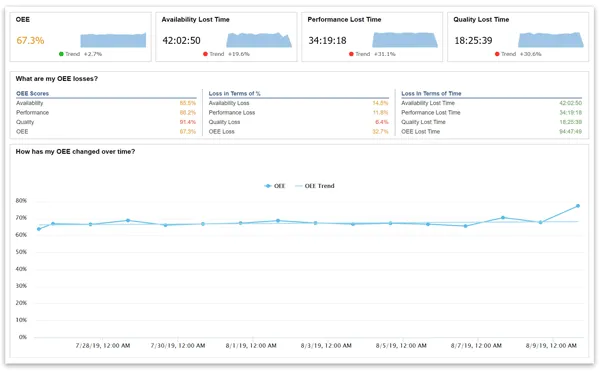Click the 14.5% Availability Loss value

(380, 103)
